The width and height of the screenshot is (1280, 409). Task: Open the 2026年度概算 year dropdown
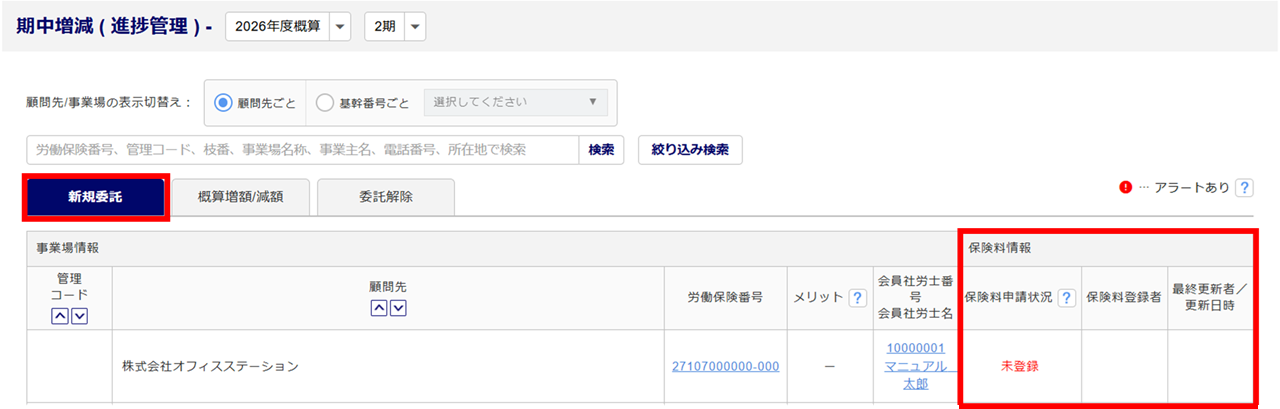click(x=288, y=27)
